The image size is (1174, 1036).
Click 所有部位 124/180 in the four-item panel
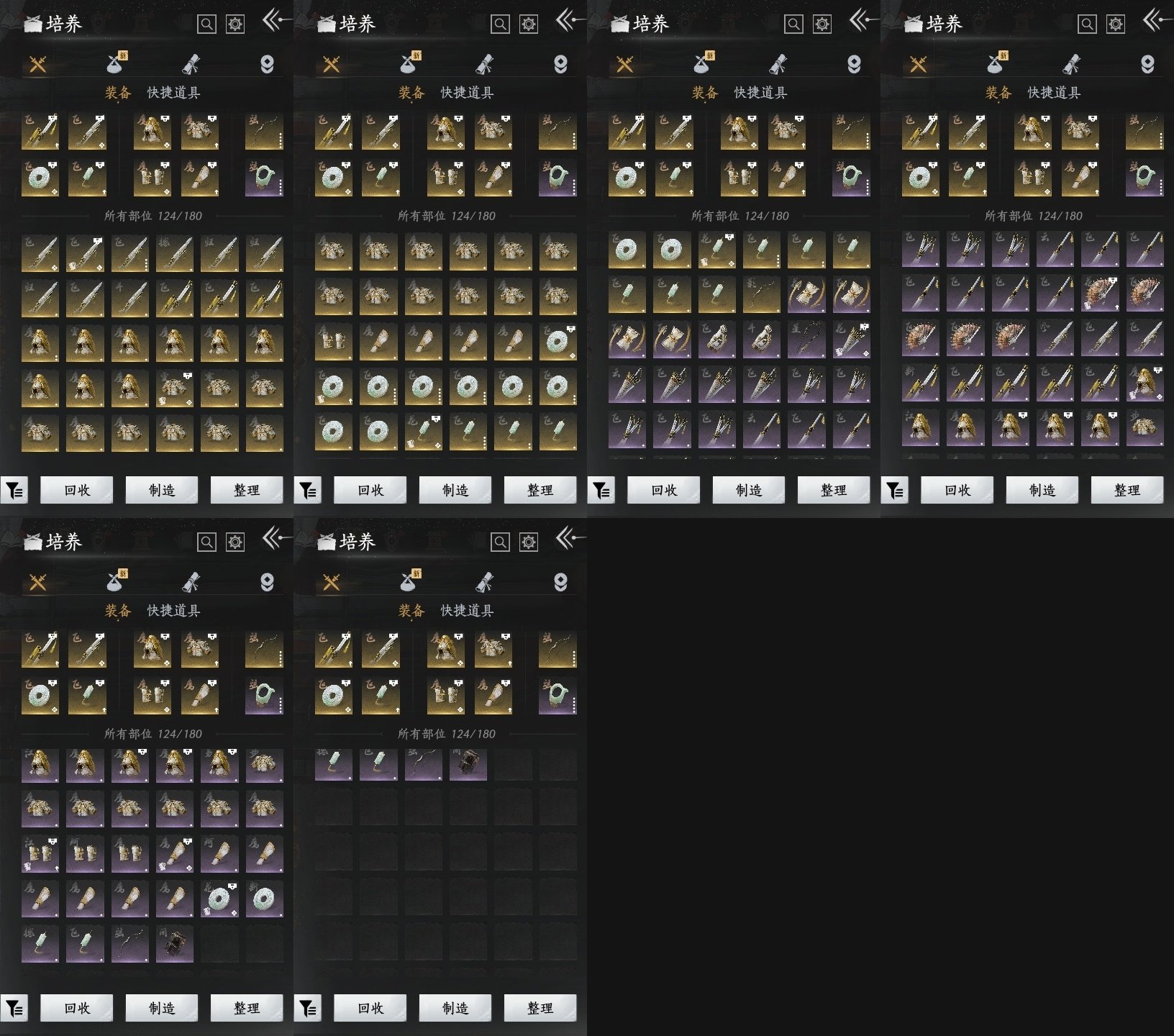pos(447,734)
